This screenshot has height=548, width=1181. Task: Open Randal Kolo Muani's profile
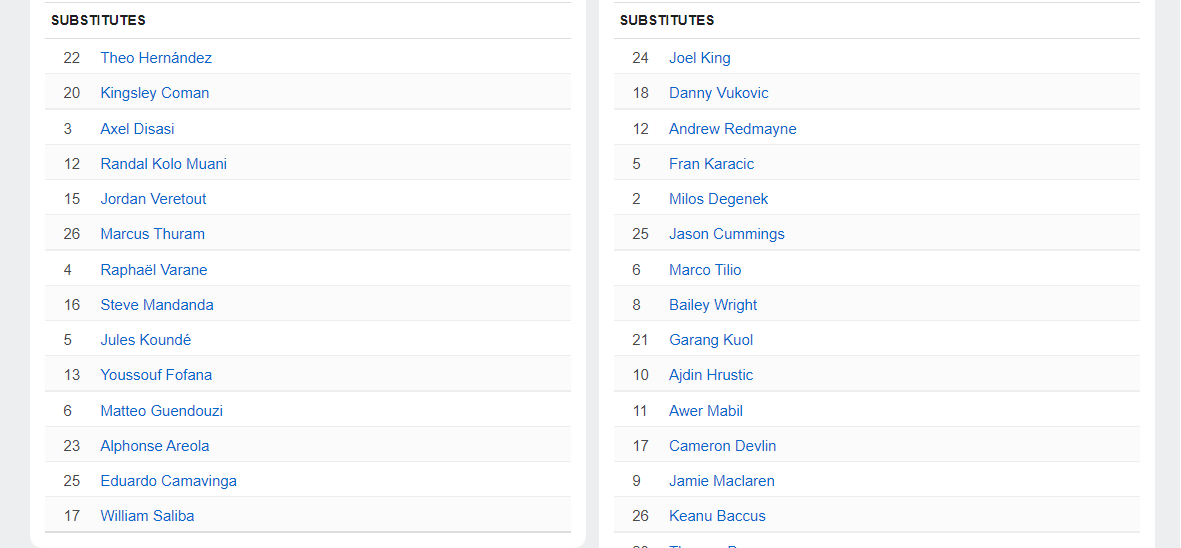[x=163, y=164]
